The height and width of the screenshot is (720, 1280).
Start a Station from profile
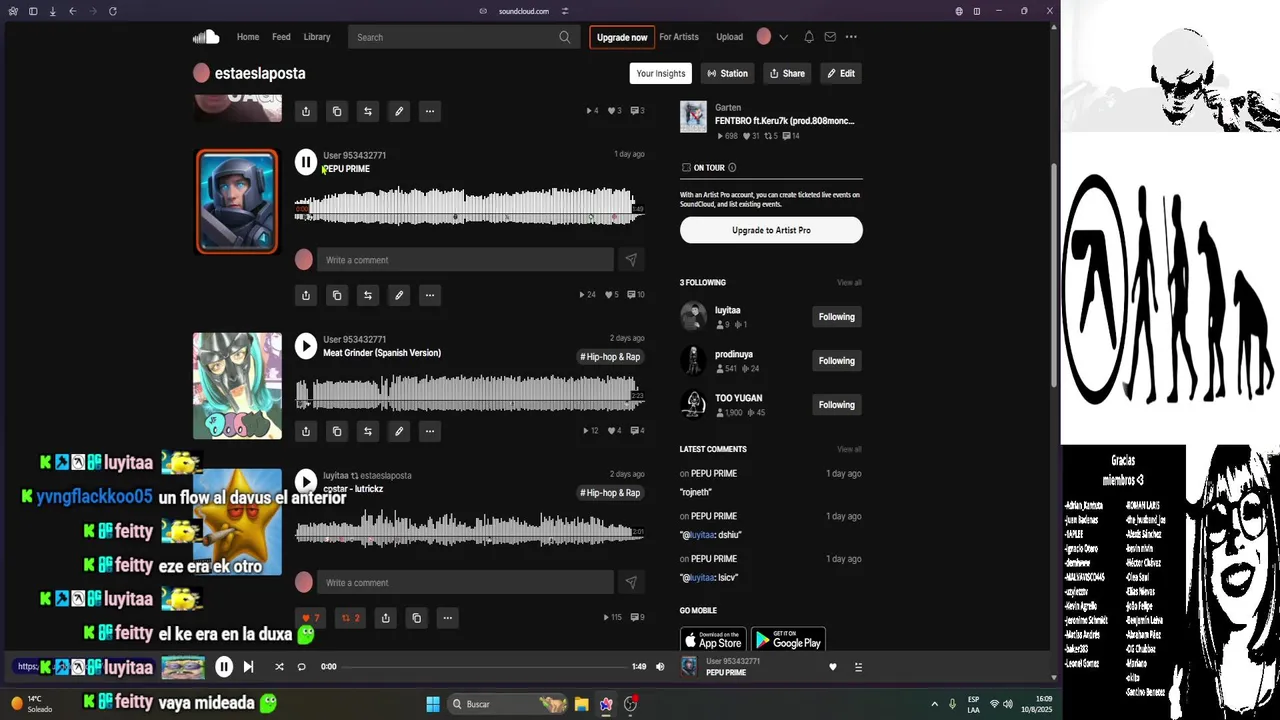tap(727, 73)
